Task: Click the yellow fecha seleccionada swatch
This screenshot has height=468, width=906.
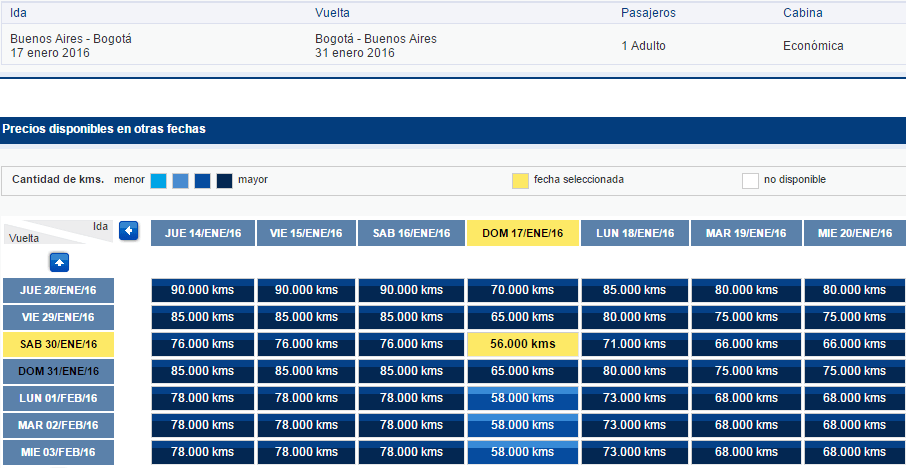Action: (520, 181)
